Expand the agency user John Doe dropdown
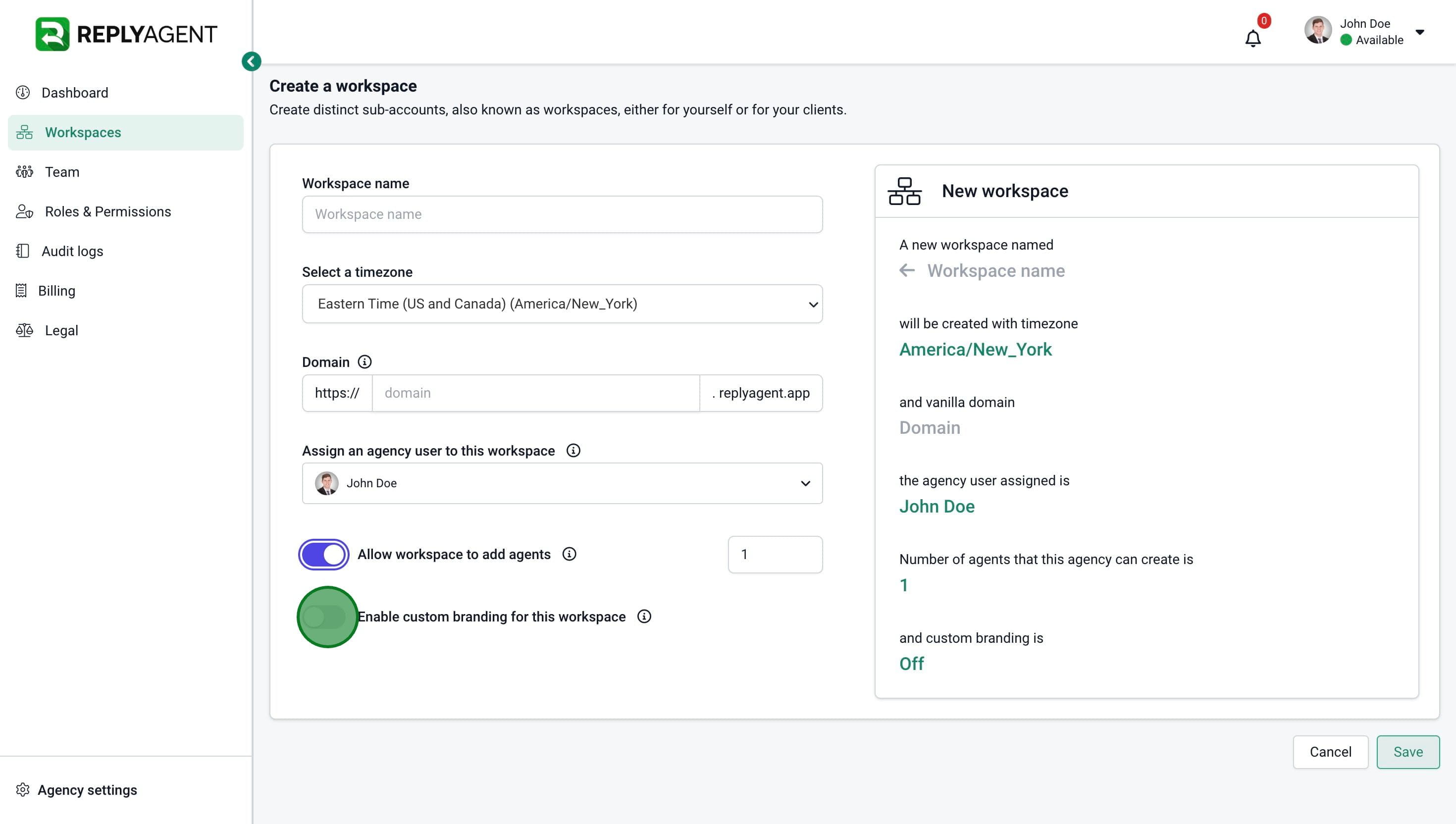The height and width of the screenshot is (824, 1456). [x=562, y=483]
